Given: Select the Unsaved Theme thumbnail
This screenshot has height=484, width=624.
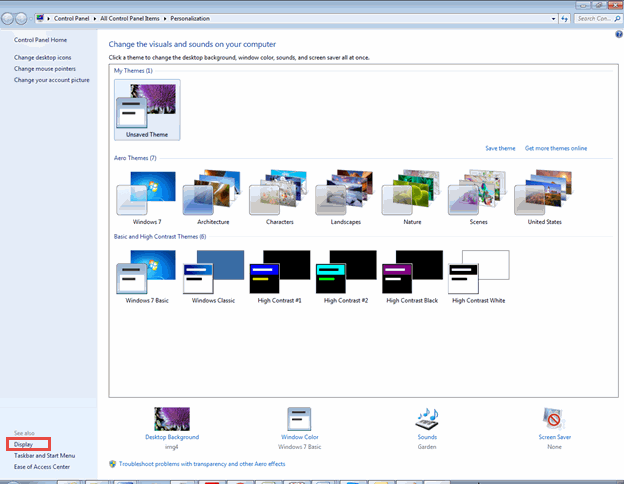Looking at the screenshot, I should [x=147, y=110].
